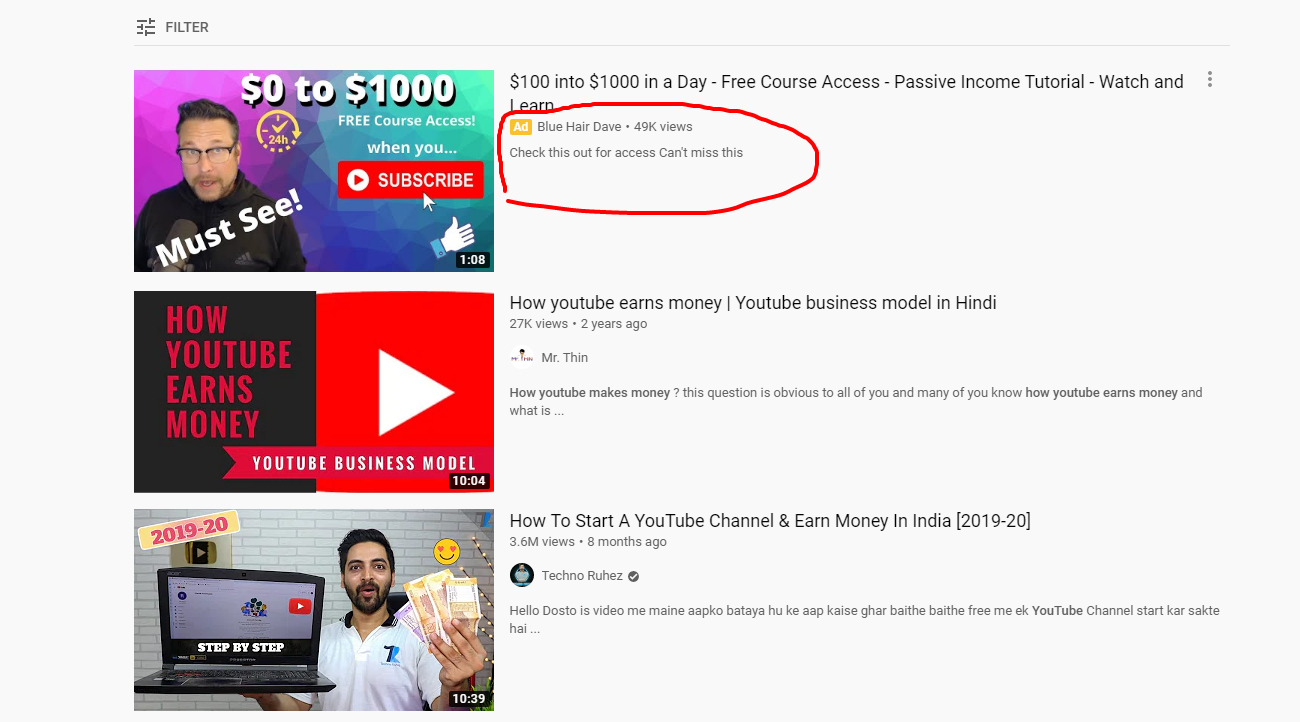Click the 10:04 duration badge

click(469, 481)
